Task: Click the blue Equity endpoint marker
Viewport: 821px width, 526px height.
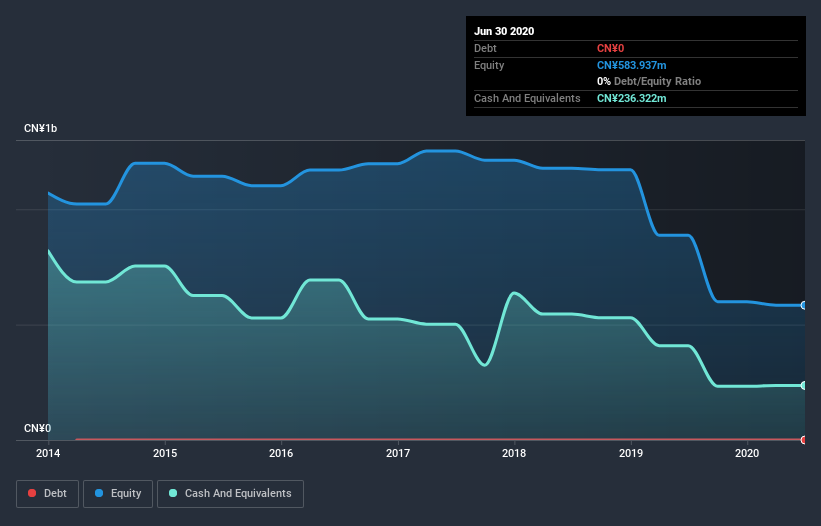Action: (x=804, y=305)
